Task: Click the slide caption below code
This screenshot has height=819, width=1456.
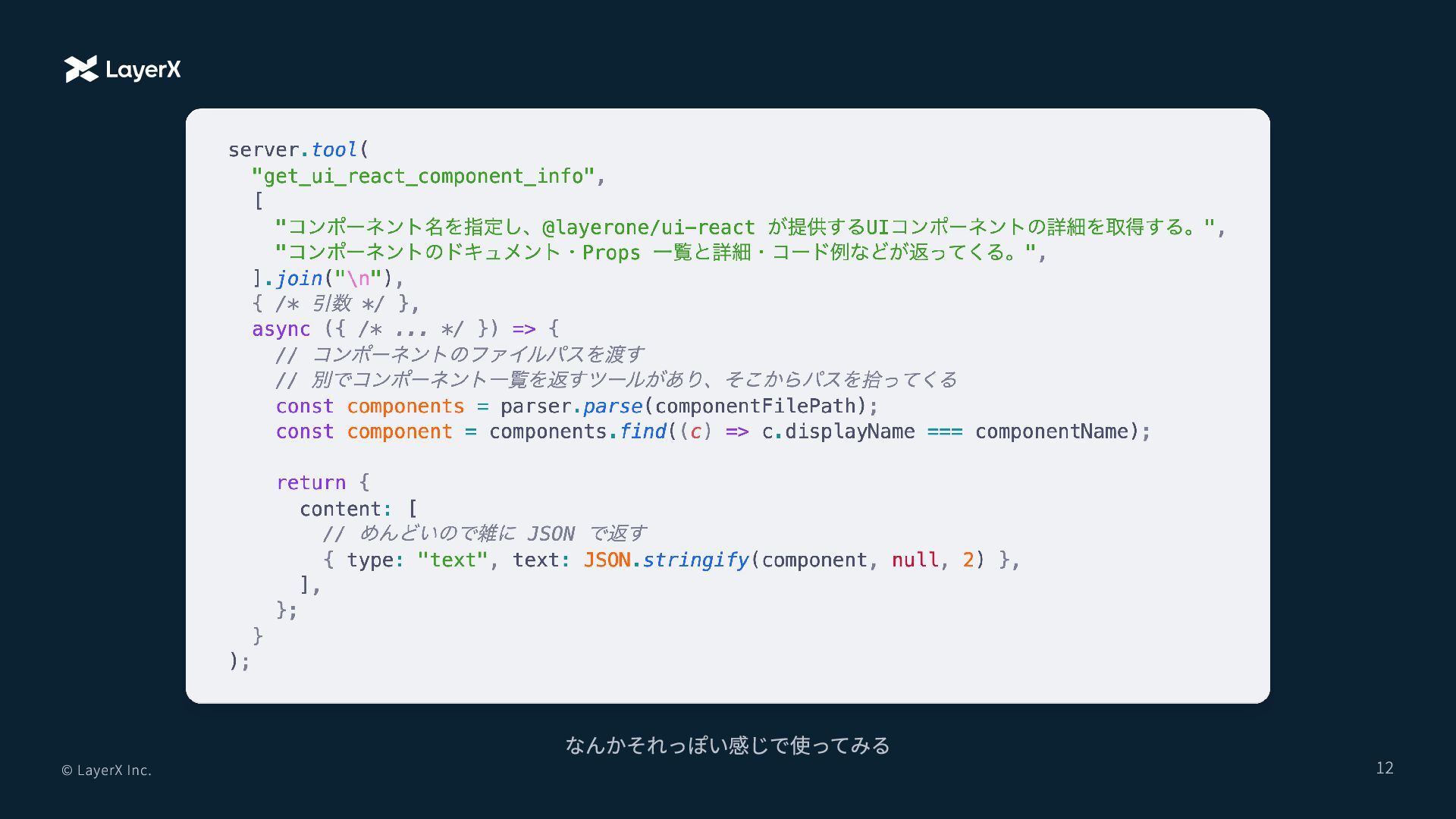Action: [x=727, y=745]
